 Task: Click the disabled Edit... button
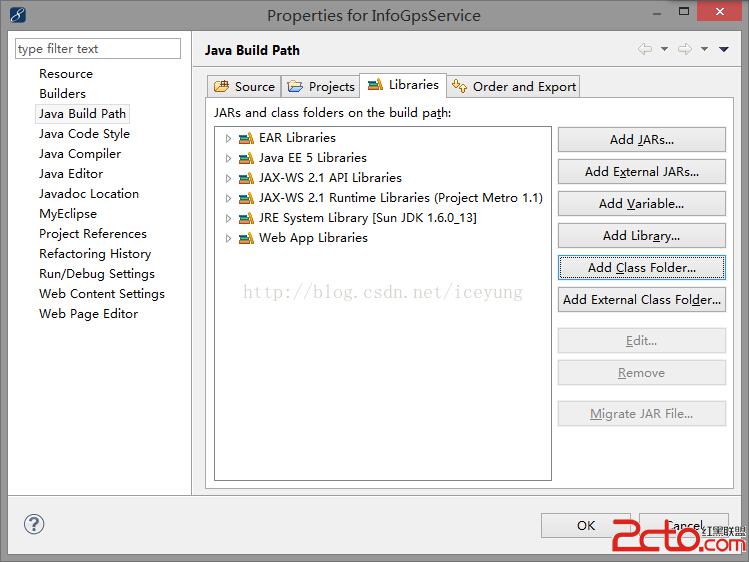click(642, 340)
